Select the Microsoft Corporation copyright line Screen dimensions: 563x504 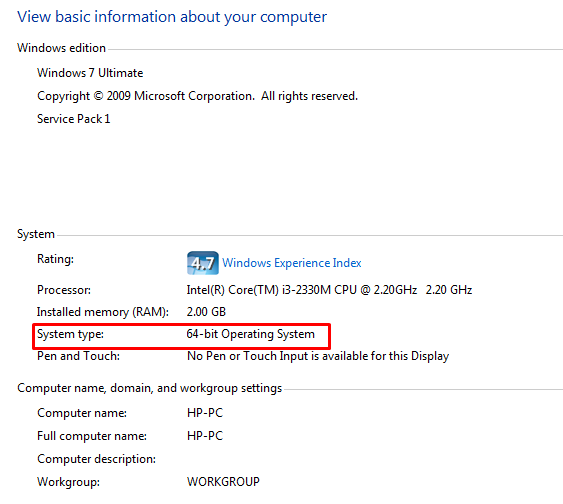point(197,96)
